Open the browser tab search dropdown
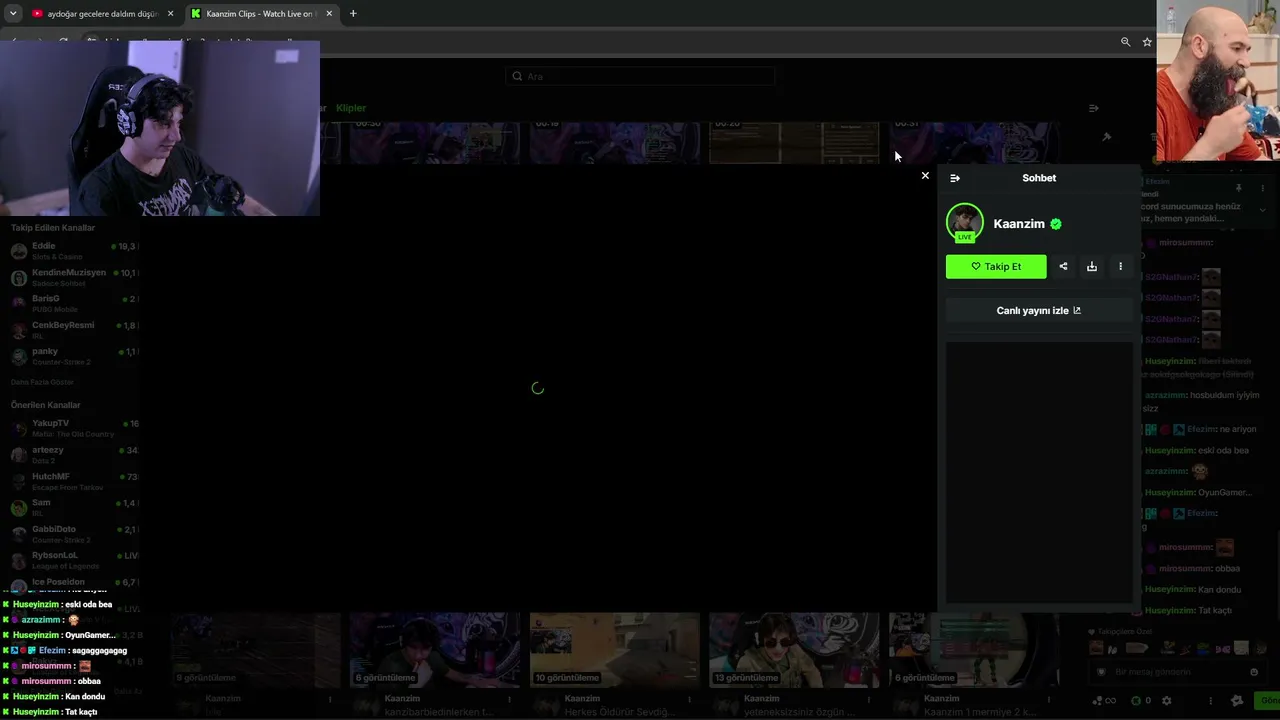This screenshot has height=720, width=1280. coord(12,14)
